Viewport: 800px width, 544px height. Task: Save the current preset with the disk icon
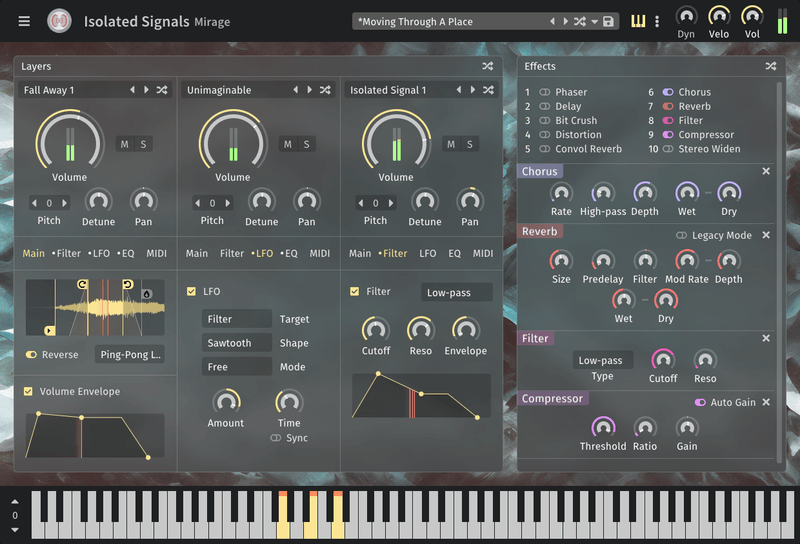[609, 21]
